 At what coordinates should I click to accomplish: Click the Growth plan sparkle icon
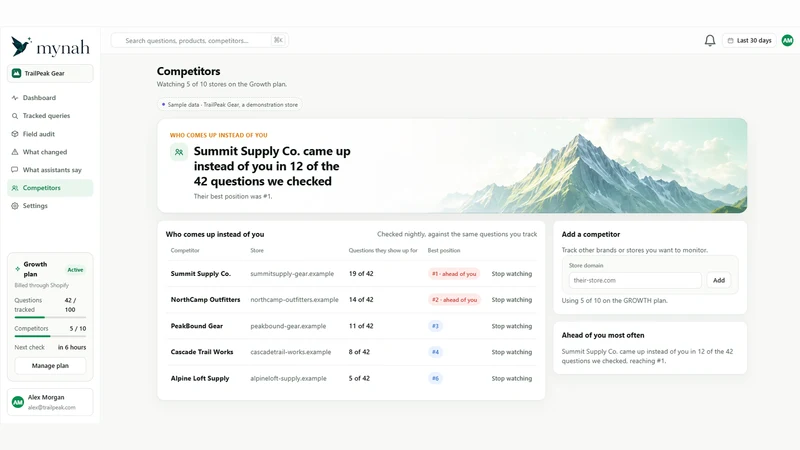17,269
